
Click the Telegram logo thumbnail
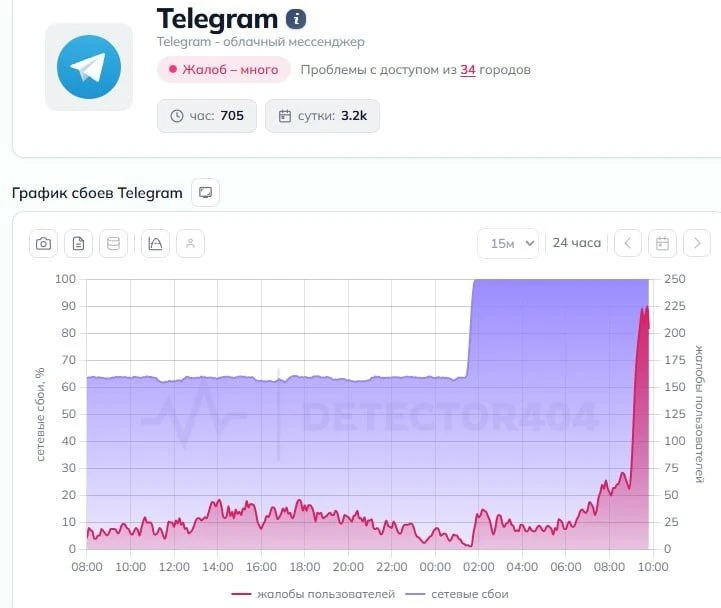pos(89,67)
